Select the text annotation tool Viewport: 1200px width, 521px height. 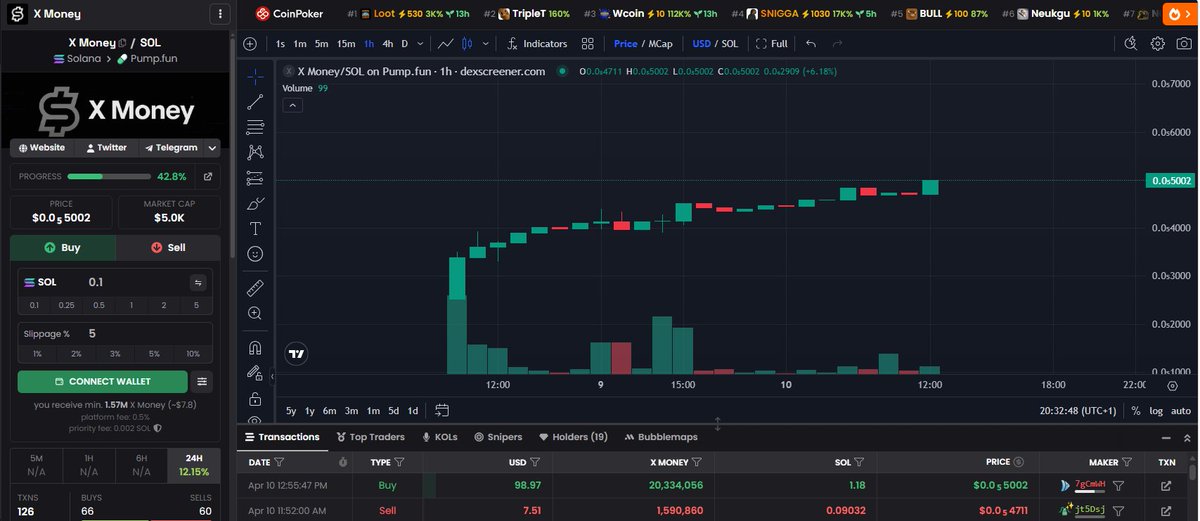(x=255, y=229)
